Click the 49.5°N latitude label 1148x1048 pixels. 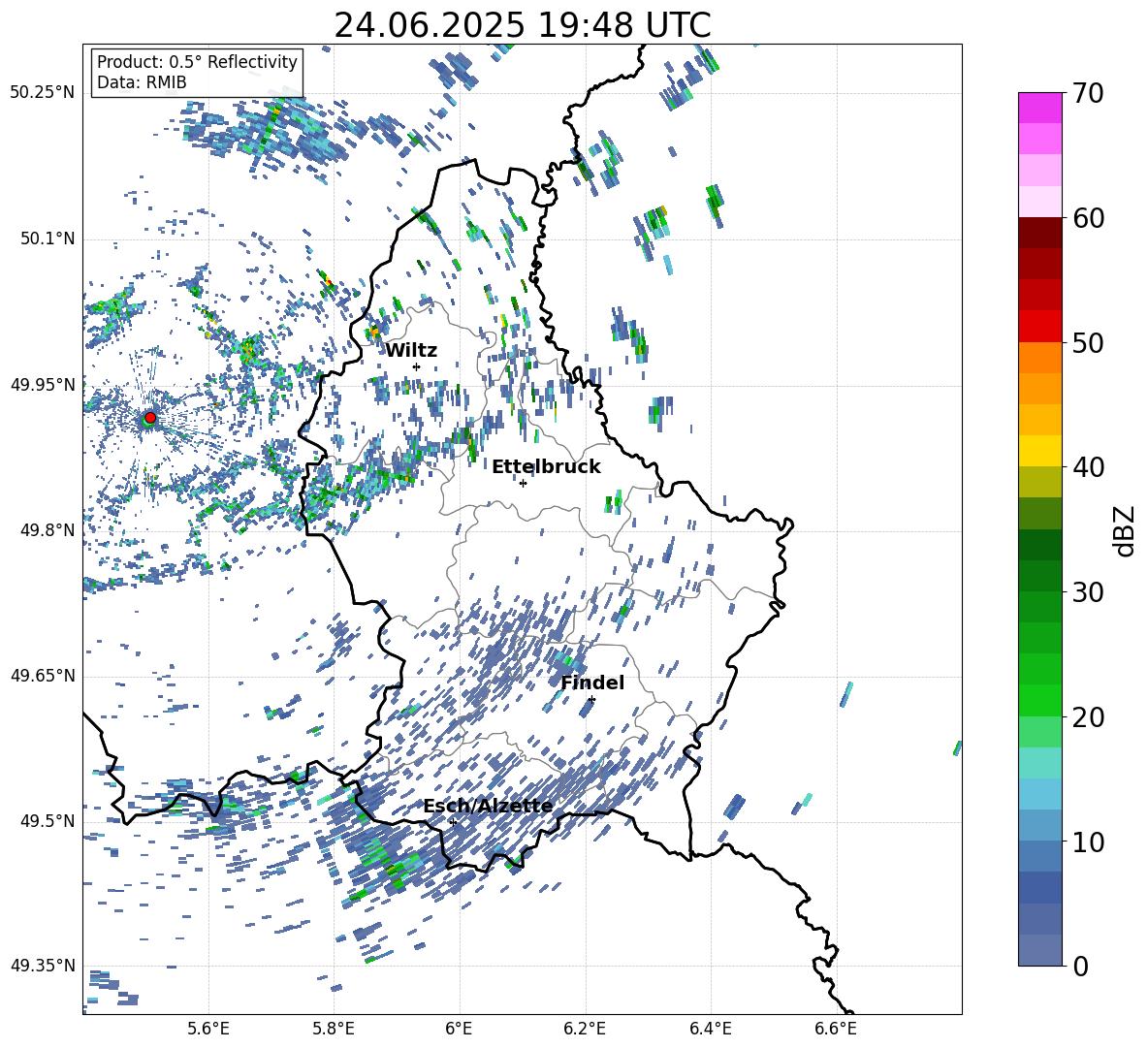47,821
